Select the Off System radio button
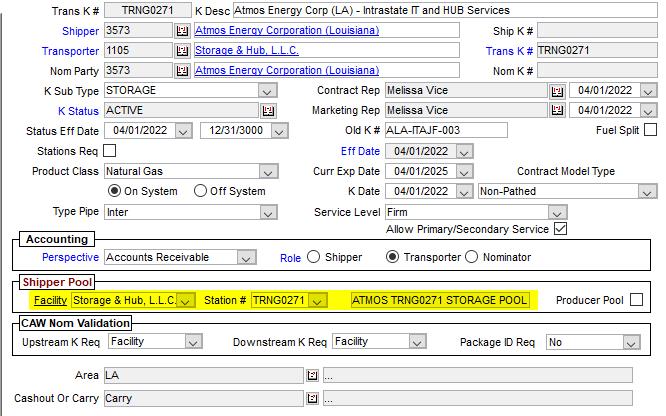The height and width of the screenshot is (416, 666). click(x=201, y=191)
